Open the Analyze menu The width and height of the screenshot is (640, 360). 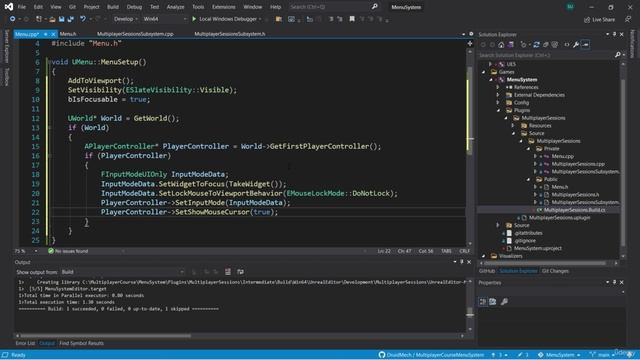[x=175, y=7]
